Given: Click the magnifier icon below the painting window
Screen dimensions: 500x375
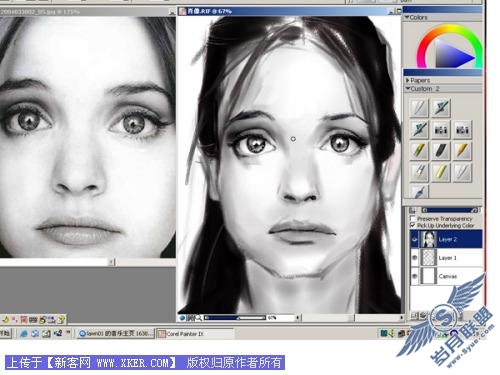Looking at the screenshot, I should pos(198,318).
